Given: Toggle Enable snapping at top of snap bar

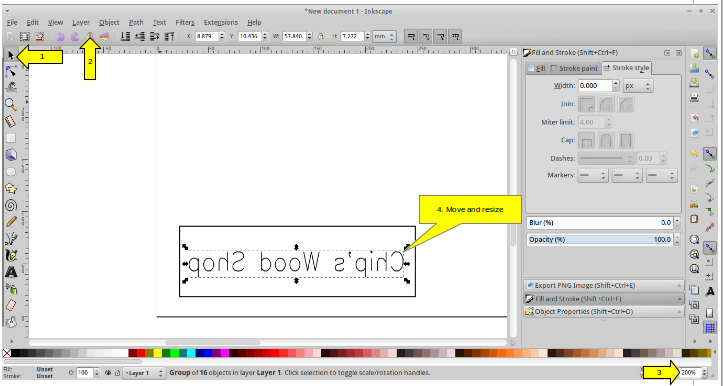Looking at the screenshot, I should tap(710, 54).
